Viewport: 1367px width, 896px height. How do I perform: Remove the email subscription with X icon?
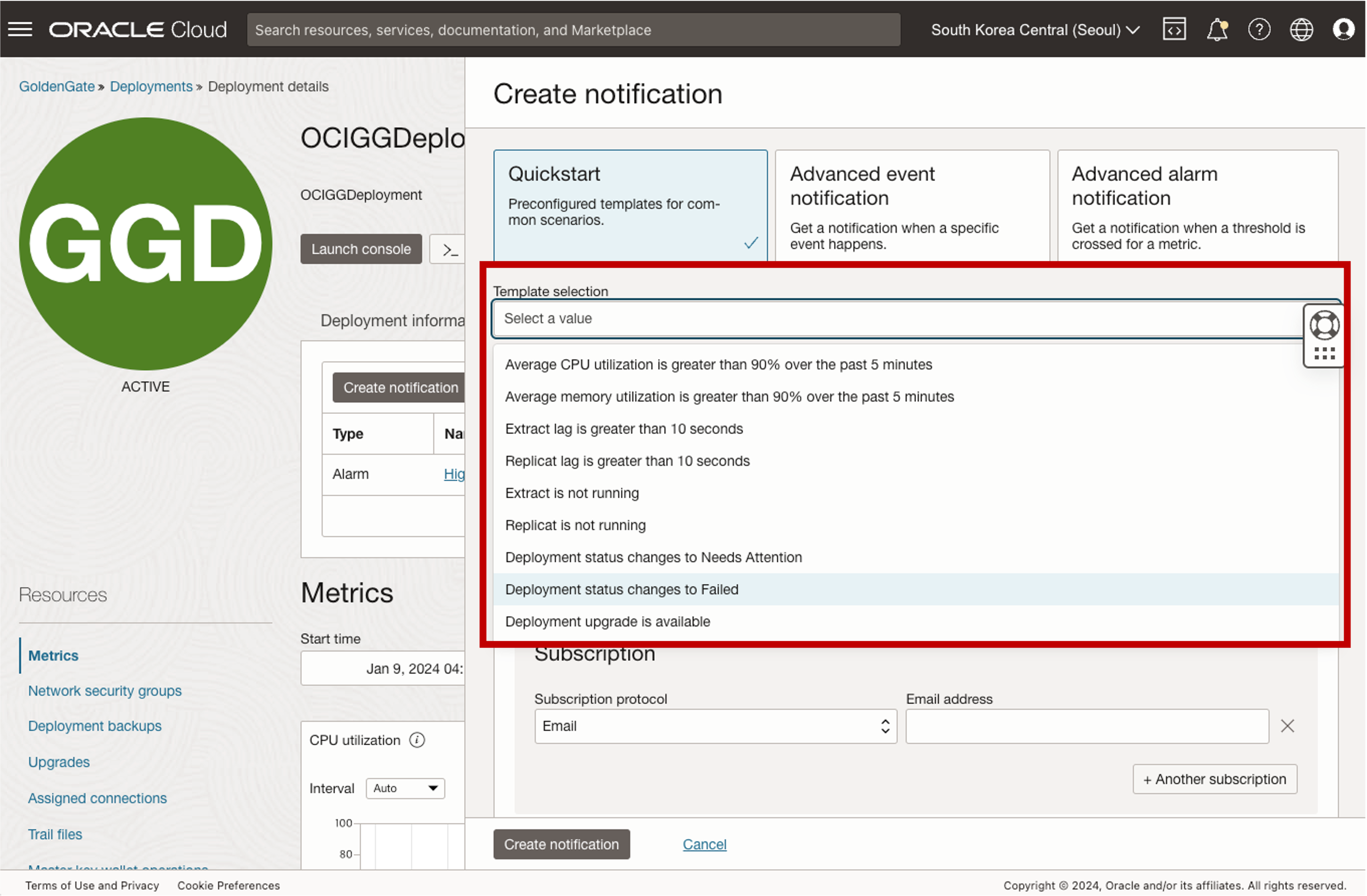[1288, 726]
